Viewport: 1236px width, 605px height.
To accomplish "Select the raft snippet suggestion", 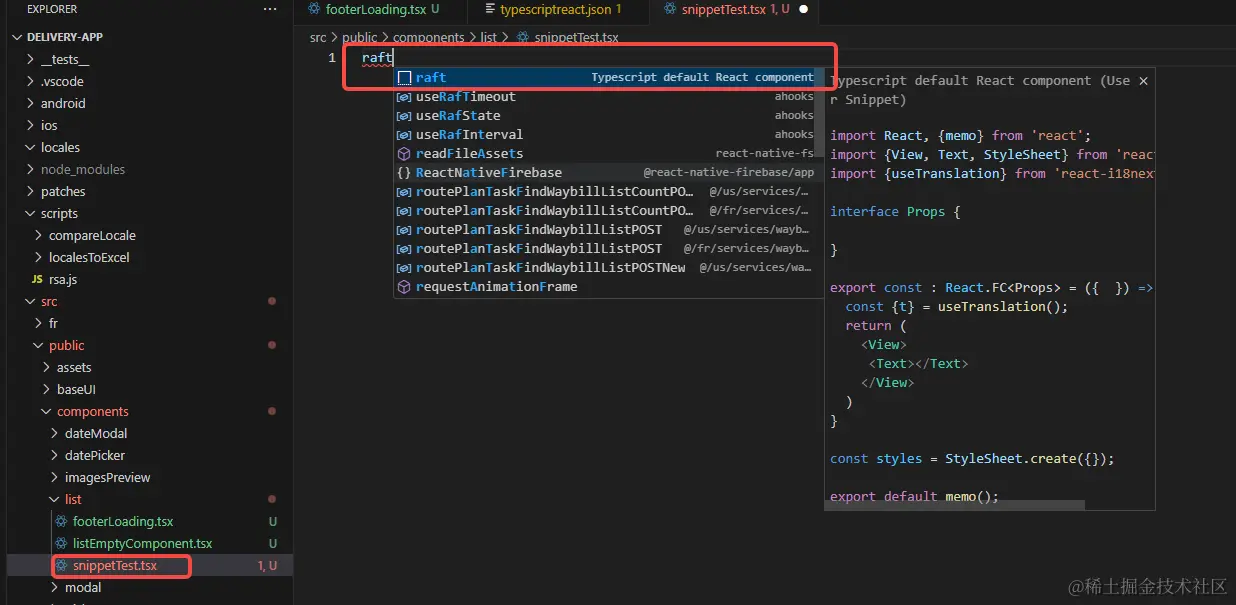I will [609, 77].
